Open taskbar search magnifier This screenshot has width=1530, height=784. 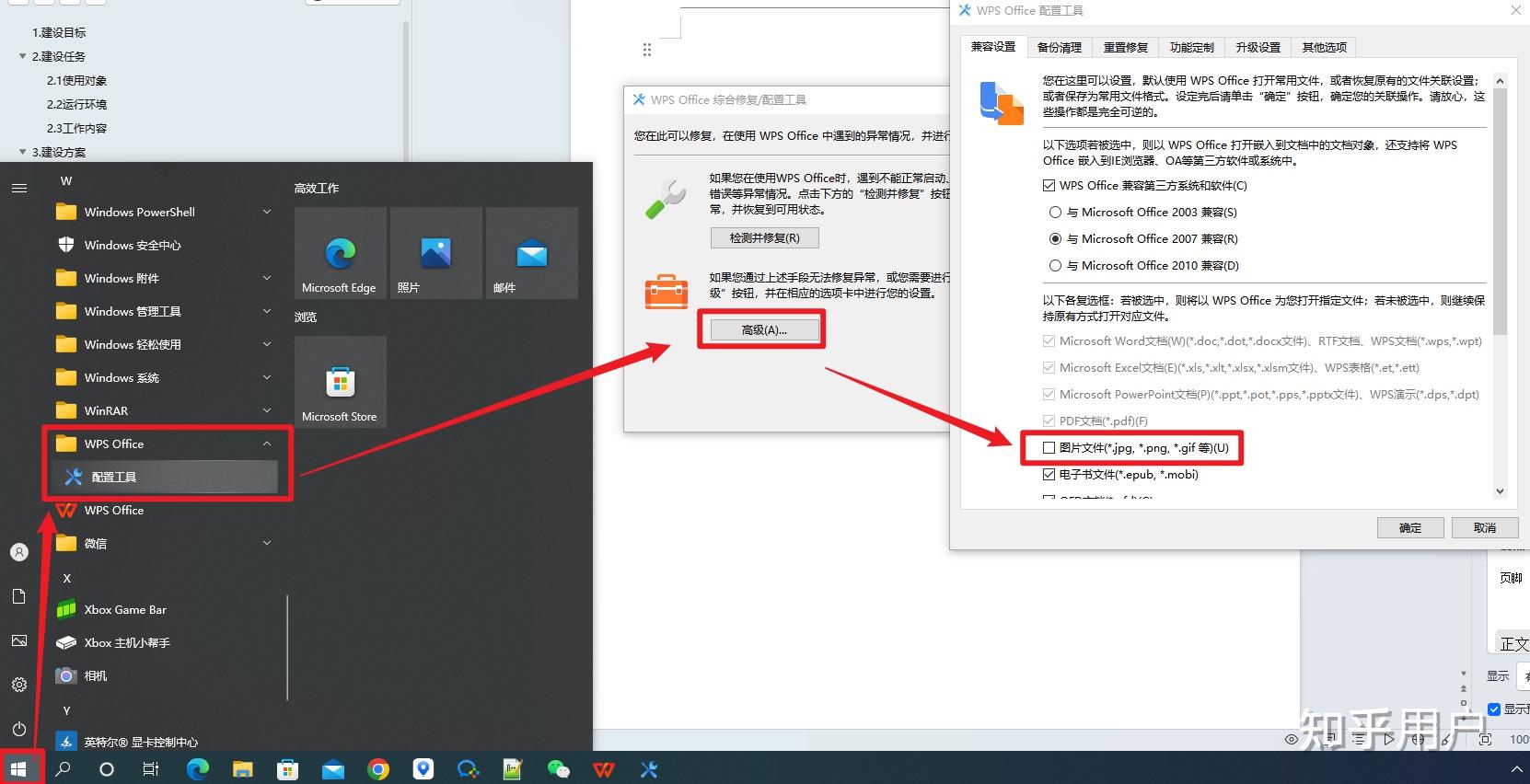coord(63,768)
